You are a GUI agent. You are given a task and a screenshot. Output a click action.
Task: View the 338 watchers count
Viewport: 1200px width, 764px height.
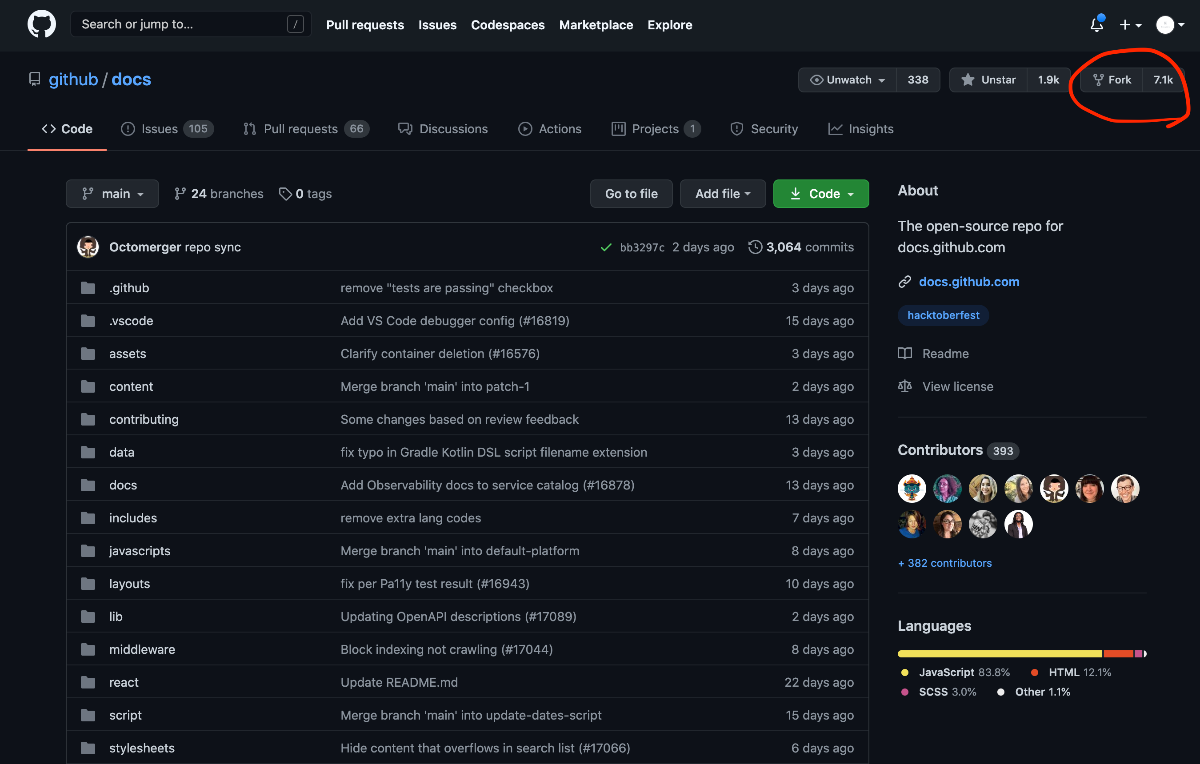(x=918, y=80)
